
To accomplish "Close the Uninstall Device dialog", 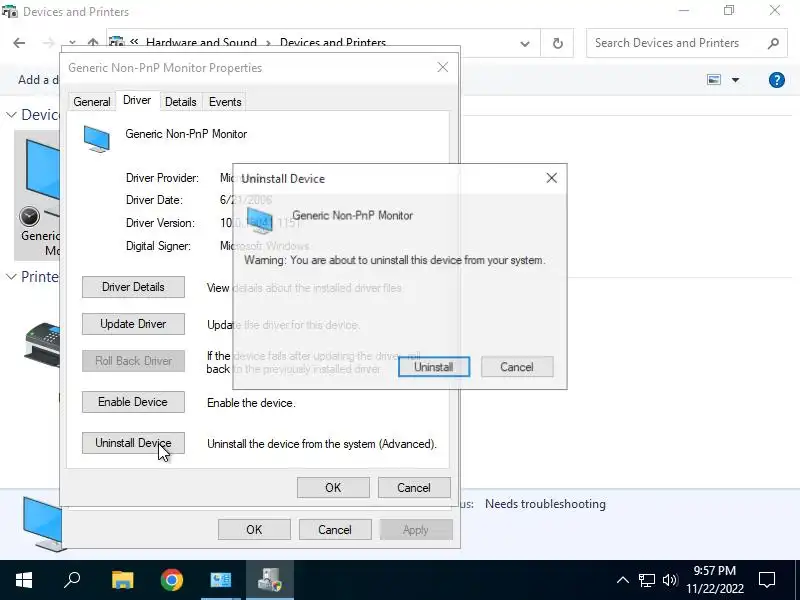I will pyautogui.click(x=552, y=178).
